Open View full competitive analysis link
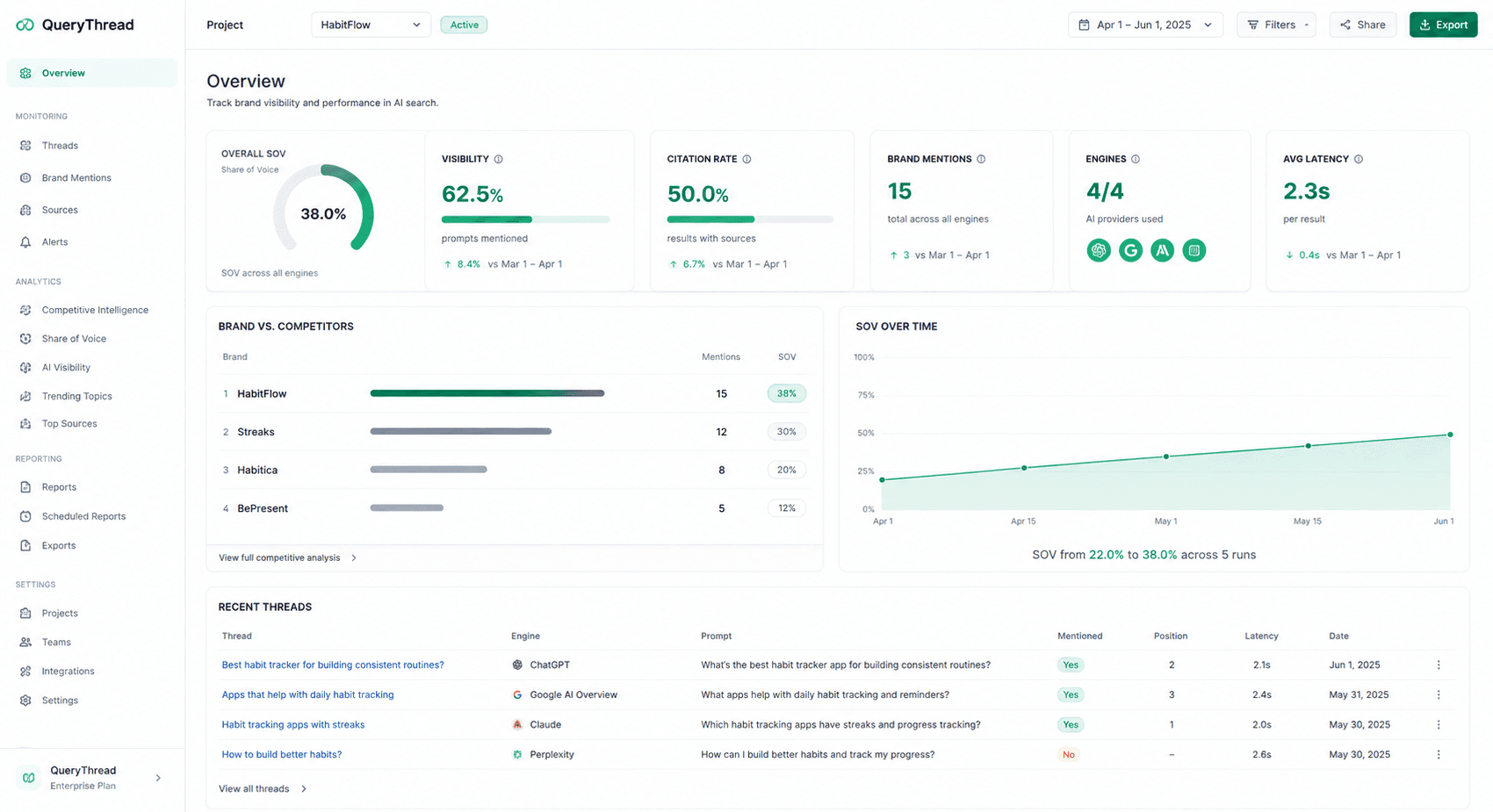This screenshot has width=1493, height=812. pos(288,558)
